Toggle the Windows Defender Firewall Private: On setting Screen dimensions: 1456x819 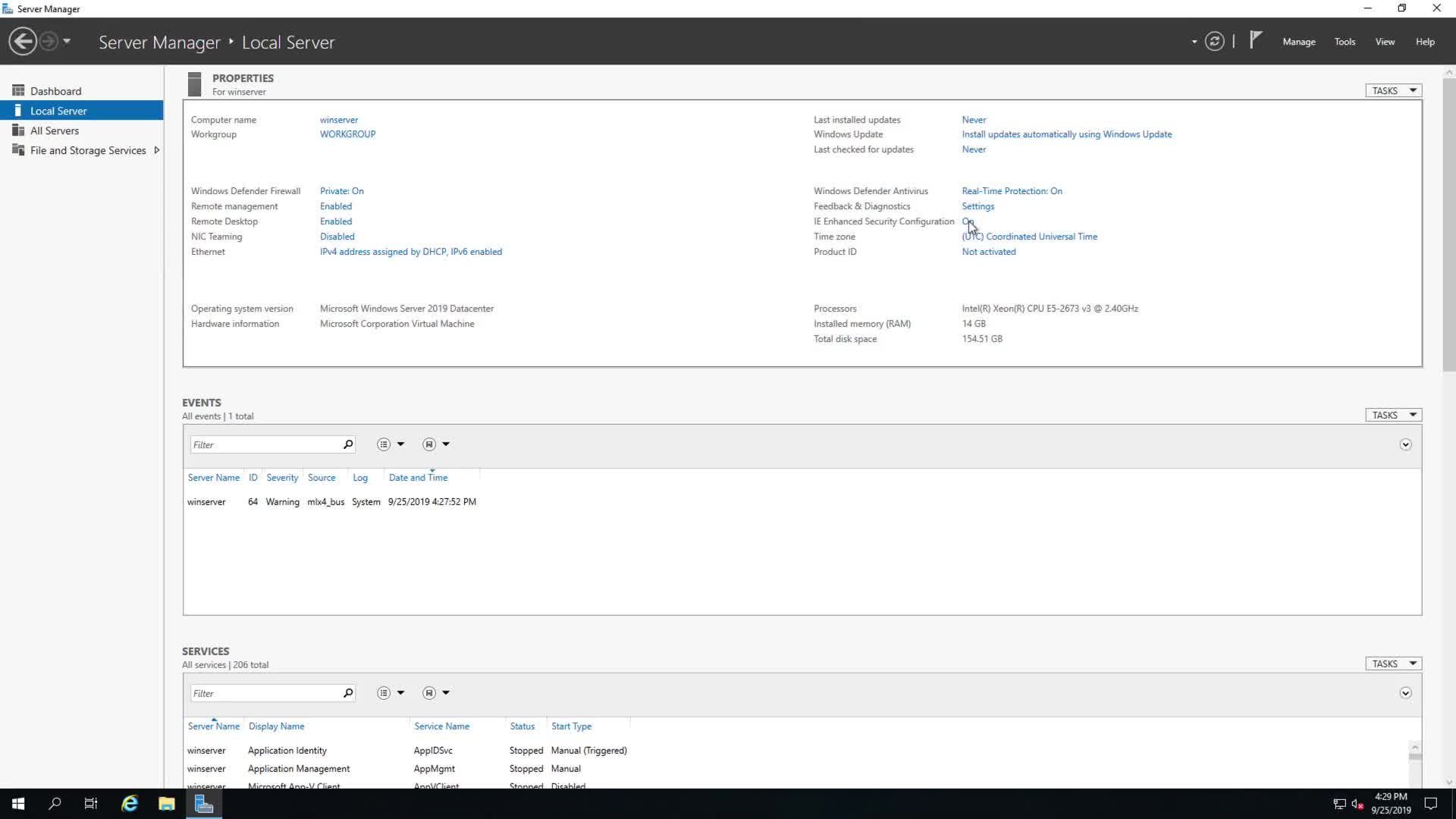[x=341, y=191]
